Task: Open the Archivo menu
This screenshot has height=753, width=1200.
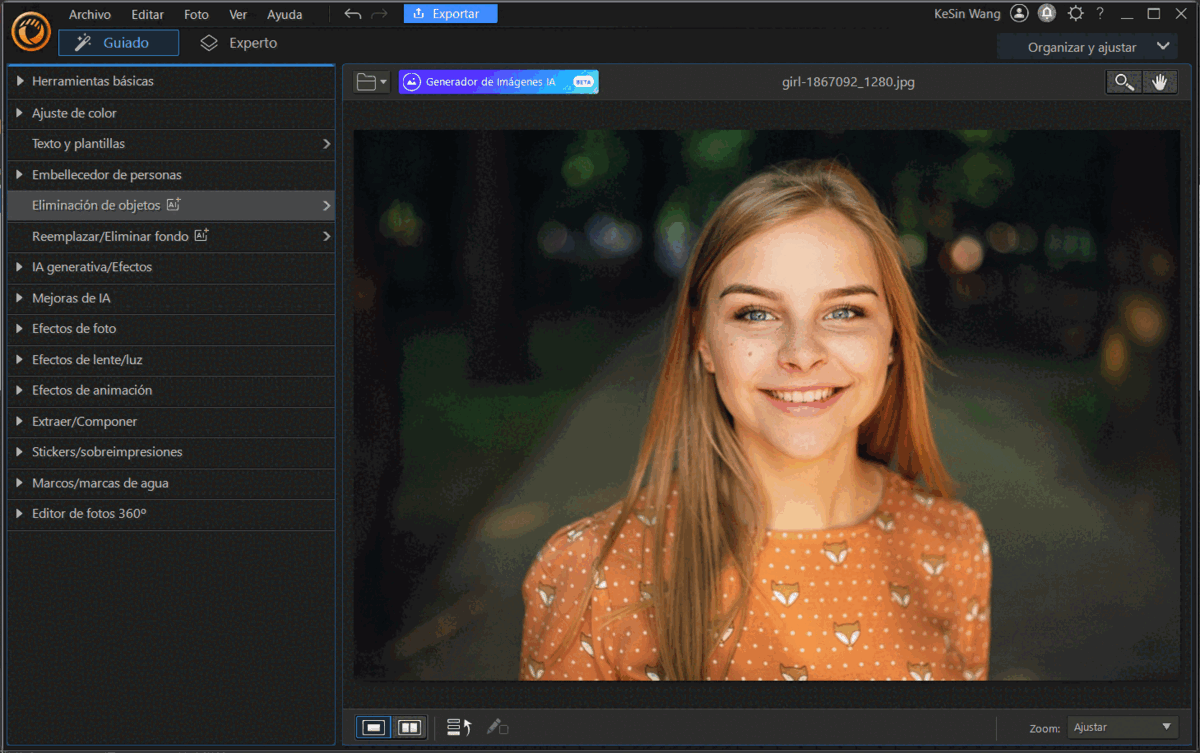Action: pos(90,15)
